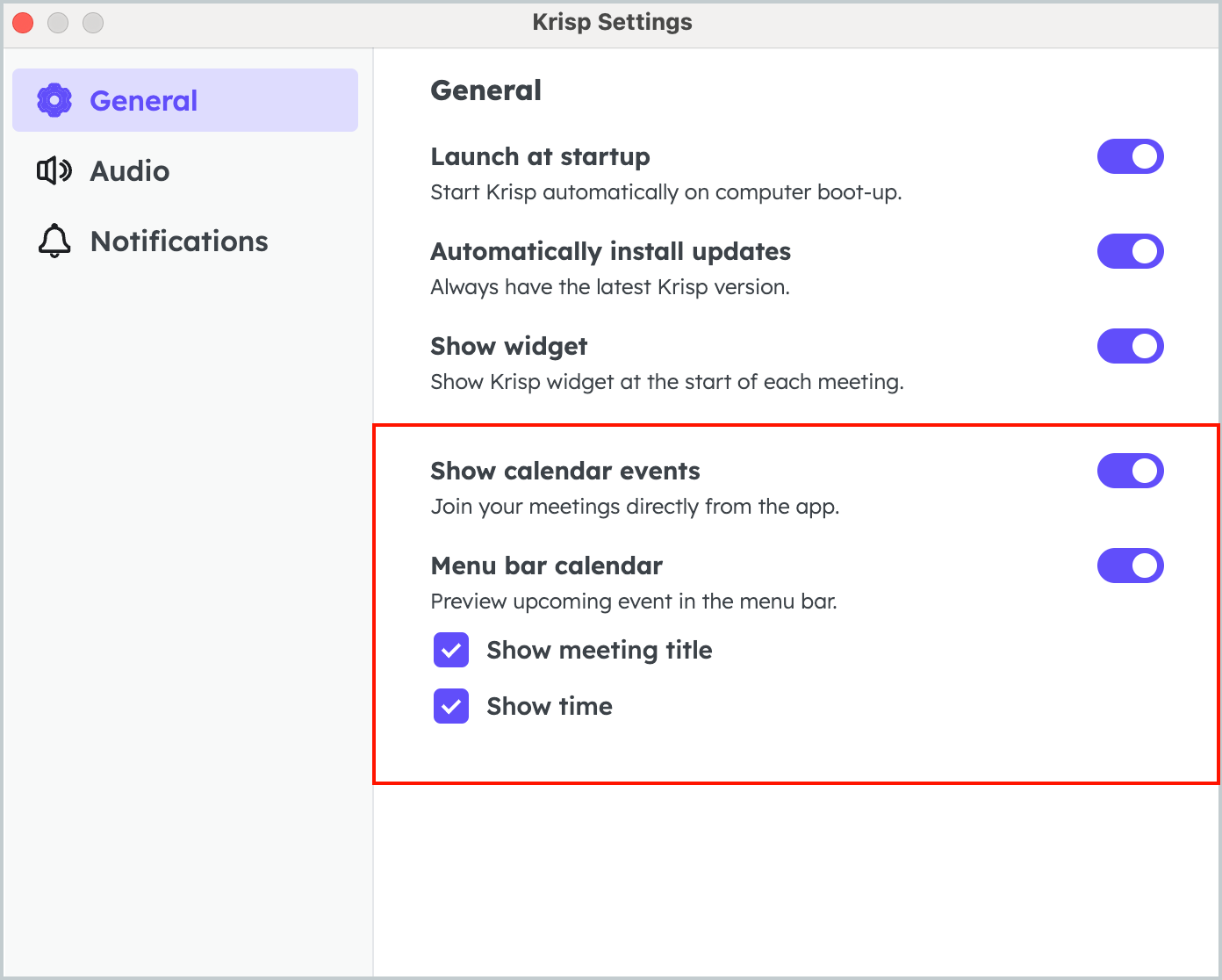Viewport: 1222px width, 980px height.
Task: Click the Menu bar calendar label
Action: [x=546, y=566]
